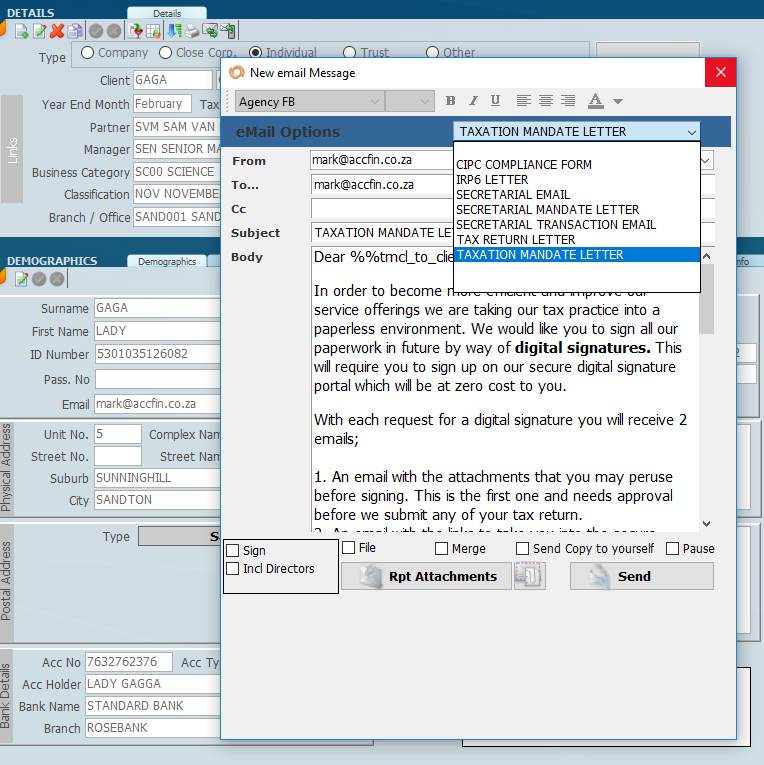Select the Company type radio button
The image size is (764, 765).
(87, 53)
